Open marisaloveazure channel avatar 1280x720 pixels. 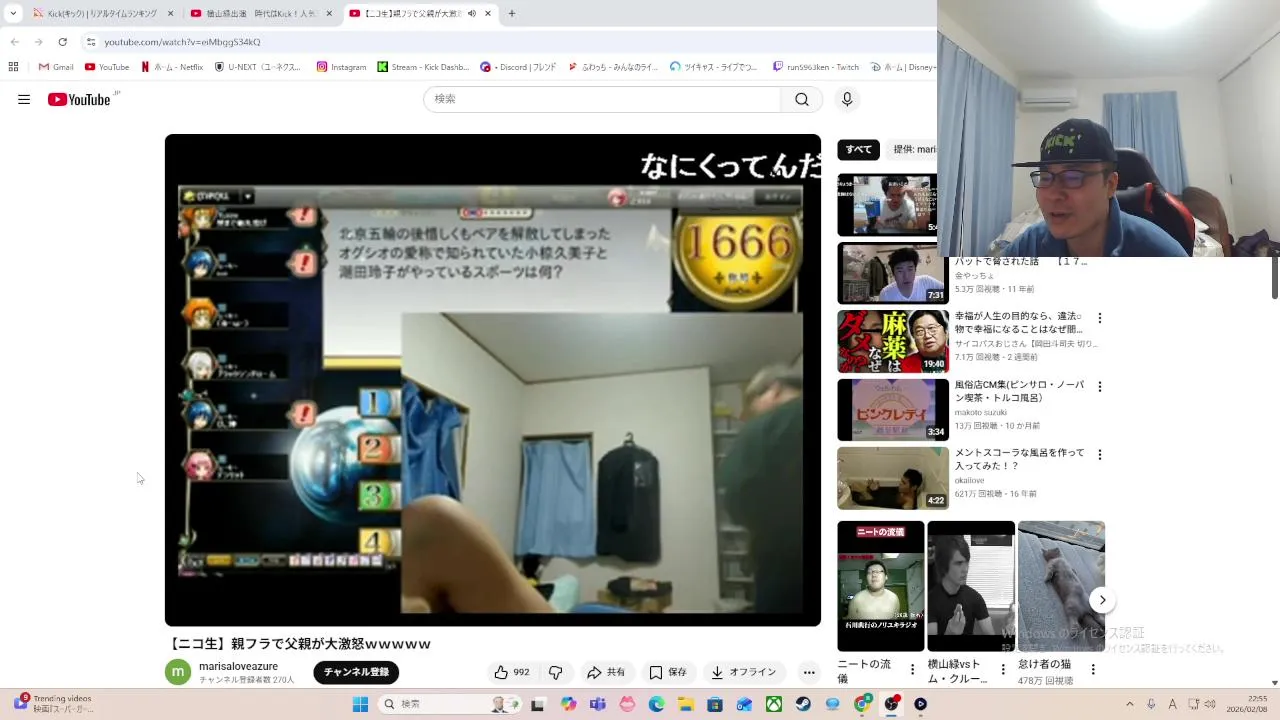(178, 672)
